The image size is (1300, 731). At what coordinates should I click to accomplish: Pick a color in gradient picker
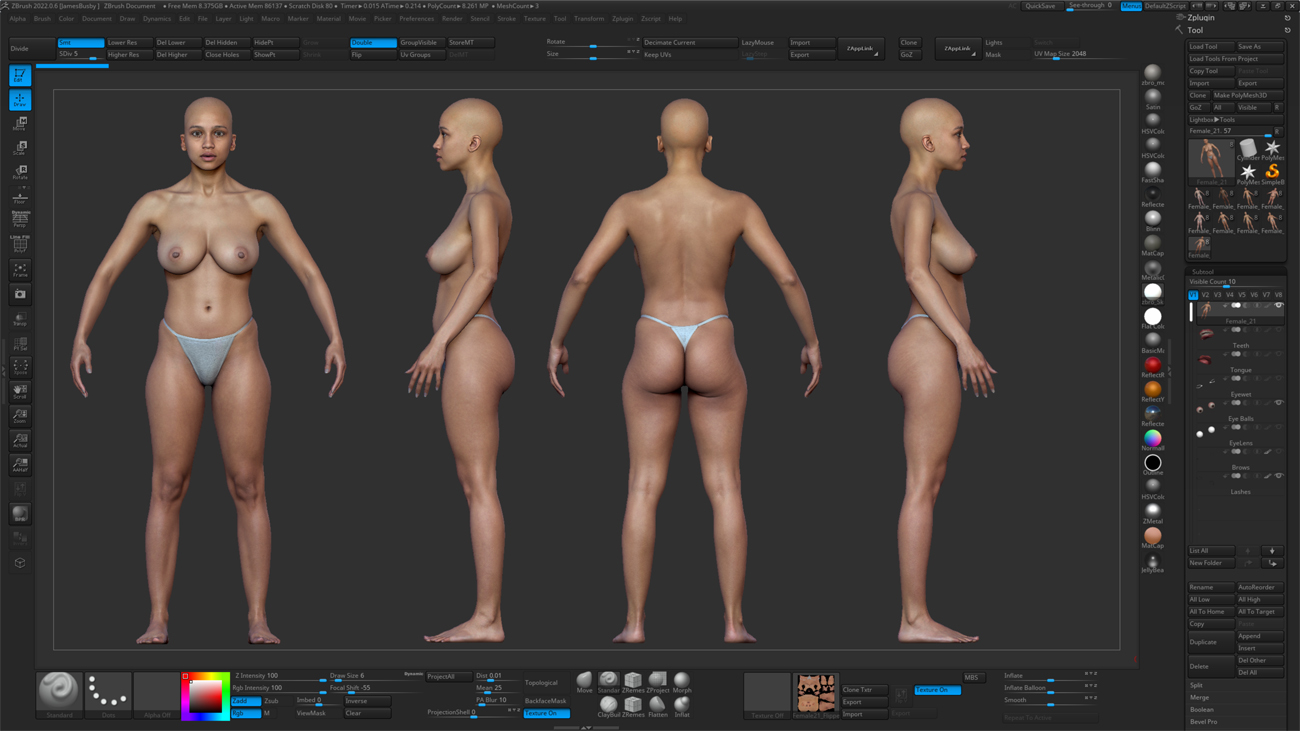coord(205,696)
